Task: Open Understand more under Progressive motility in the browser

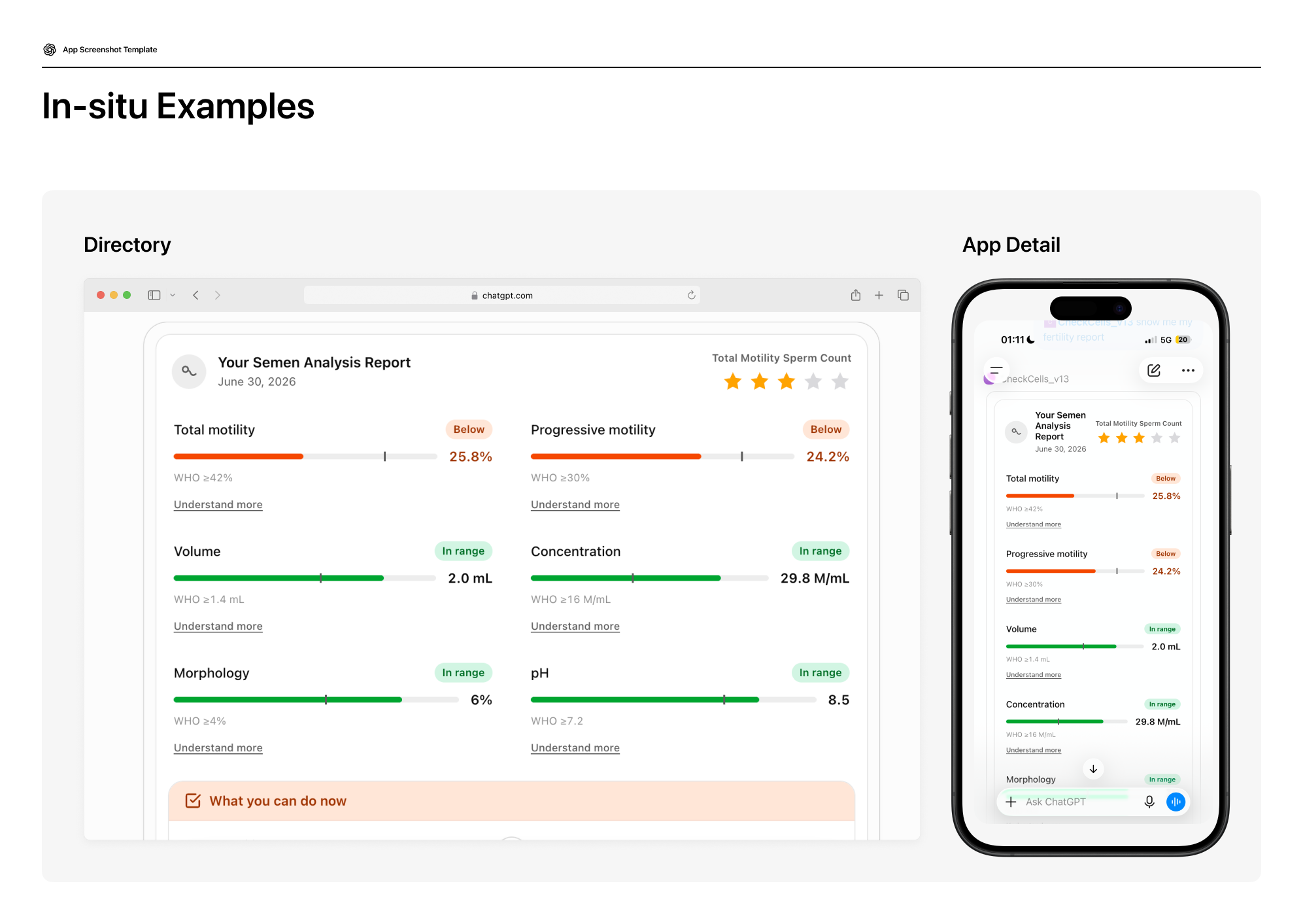Action: (575, 505)
